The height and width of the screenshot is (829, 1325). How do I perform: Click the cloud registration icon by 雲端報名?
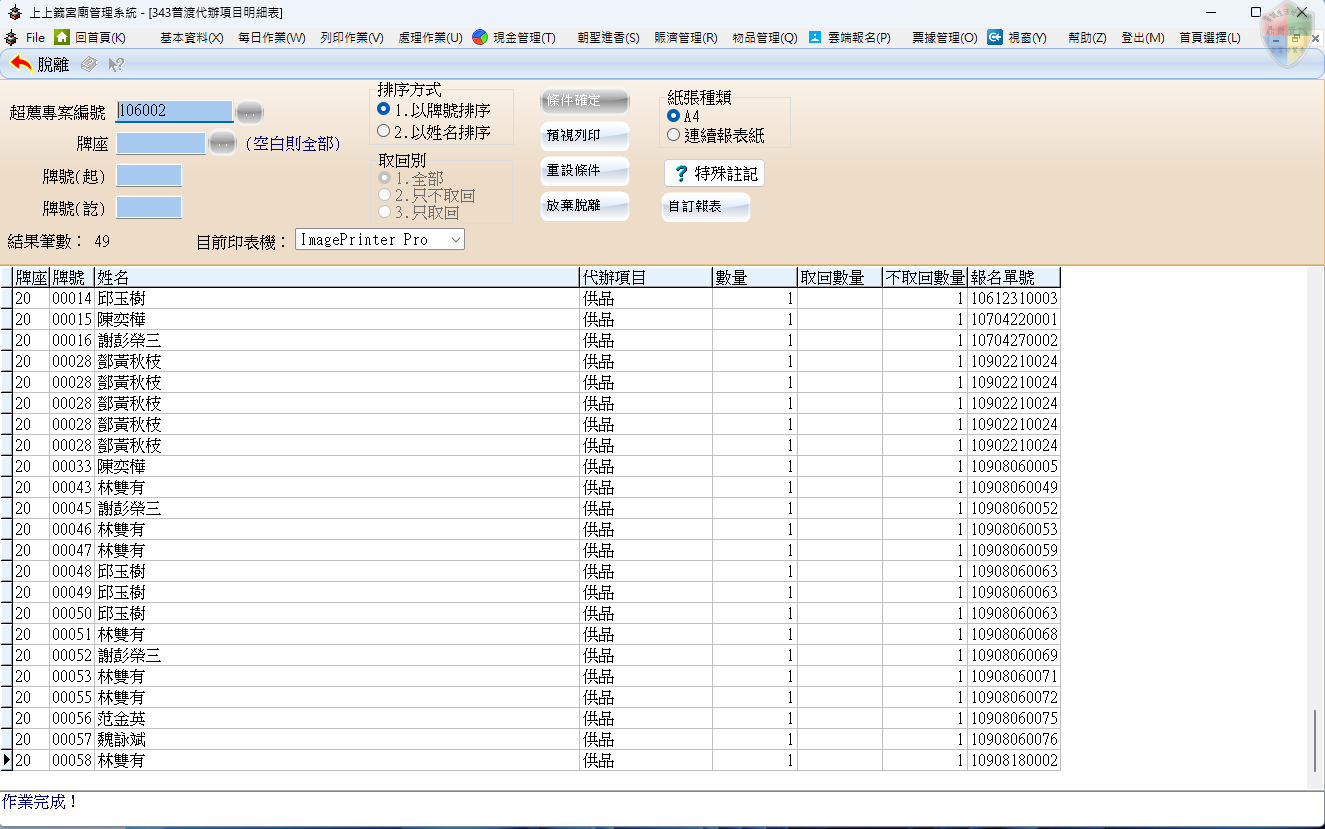[815, 37]
